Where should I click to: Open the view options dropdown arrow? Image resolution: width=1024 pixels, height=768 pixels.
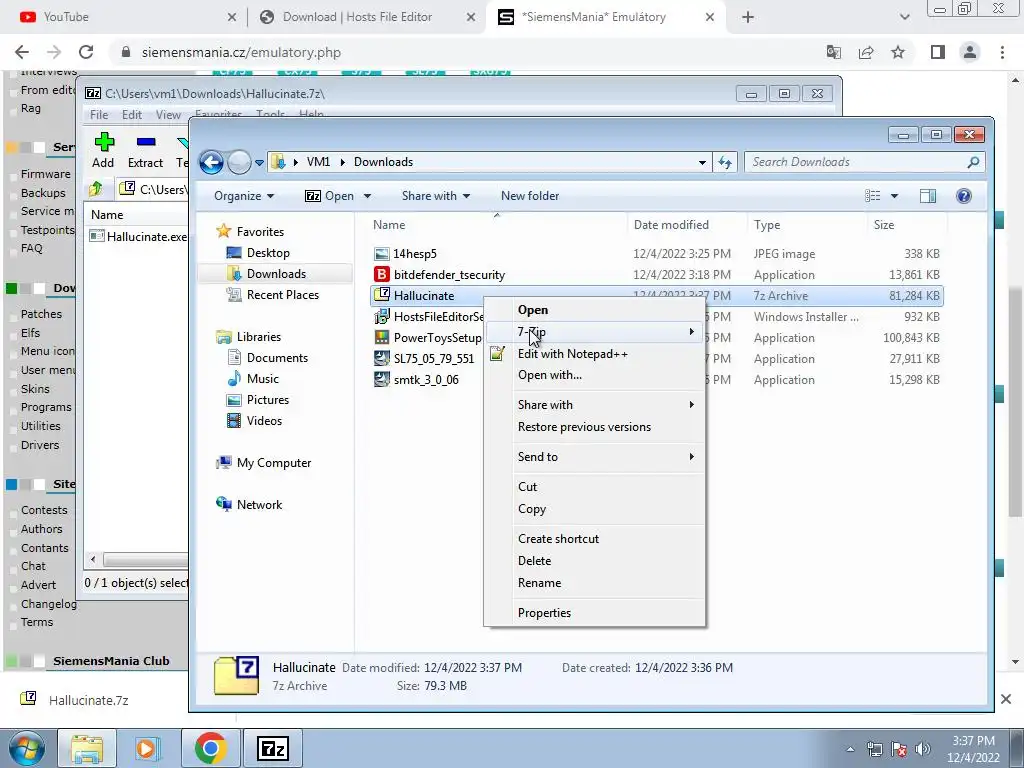click(894, 196)
